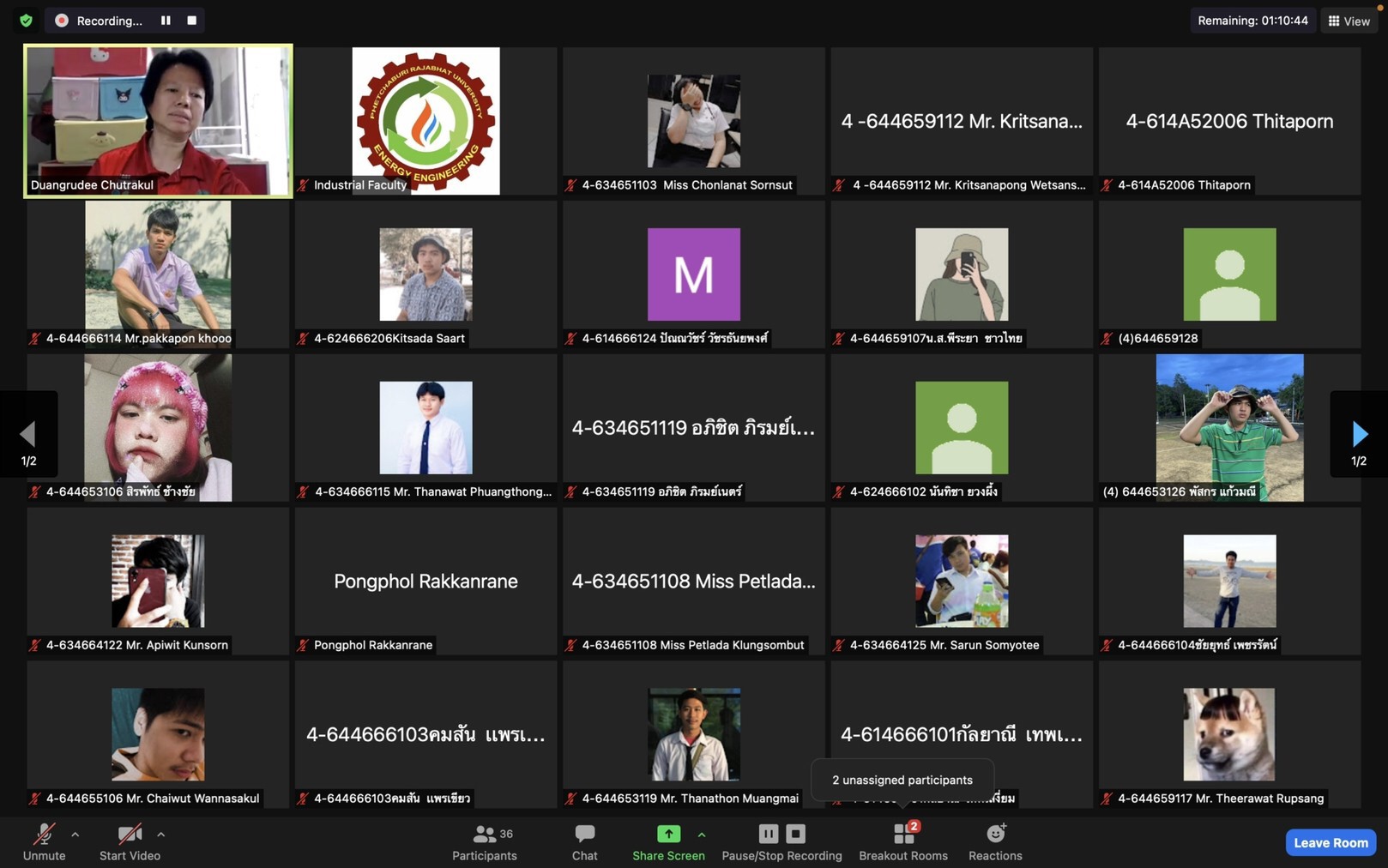The height and width of the screenshot is (868, 1388).
Task: Open the Chat panel
Action: [584, 834]
